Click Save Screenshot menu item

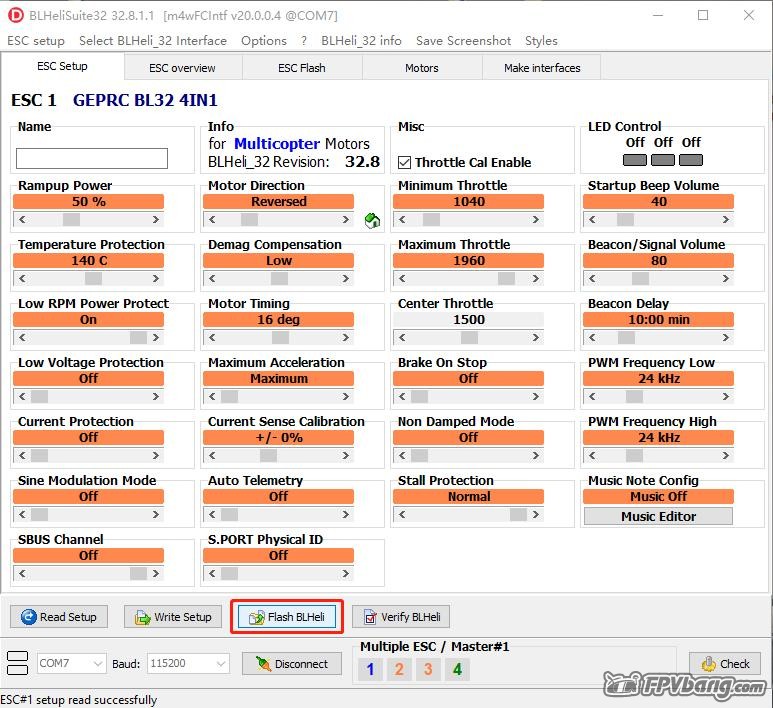pyautogui.click(x=463, y=40)
